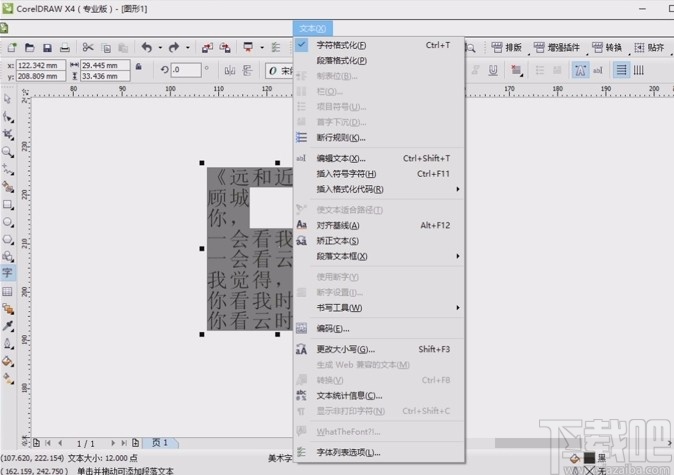This screenshot has height=475, width=674.
Task: Toggle the character formatting A button
Action: 580,70
